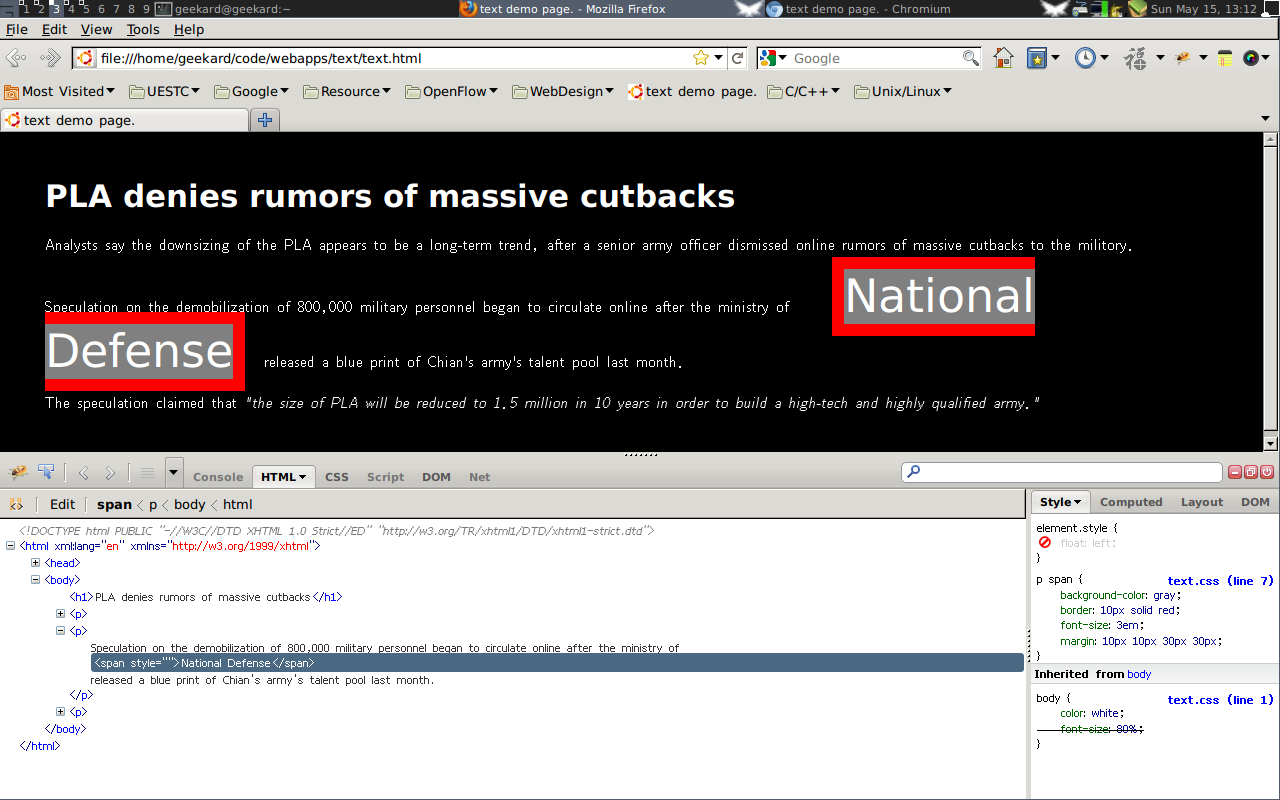
Task: Collapse the body node in HTML tree
Action: click(x=36, y=580)
